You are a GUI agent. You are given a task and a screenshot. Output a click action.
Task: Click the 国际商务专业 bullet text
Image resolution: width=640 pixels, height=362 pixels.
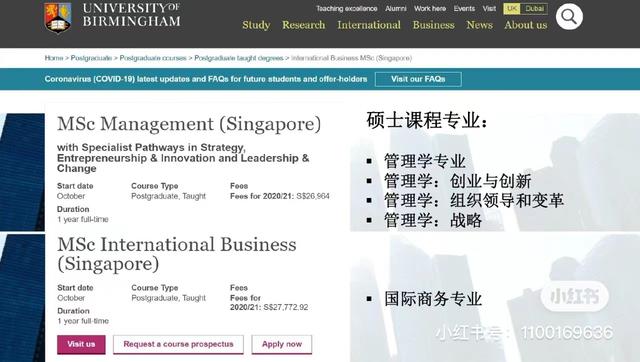[433, 299]
